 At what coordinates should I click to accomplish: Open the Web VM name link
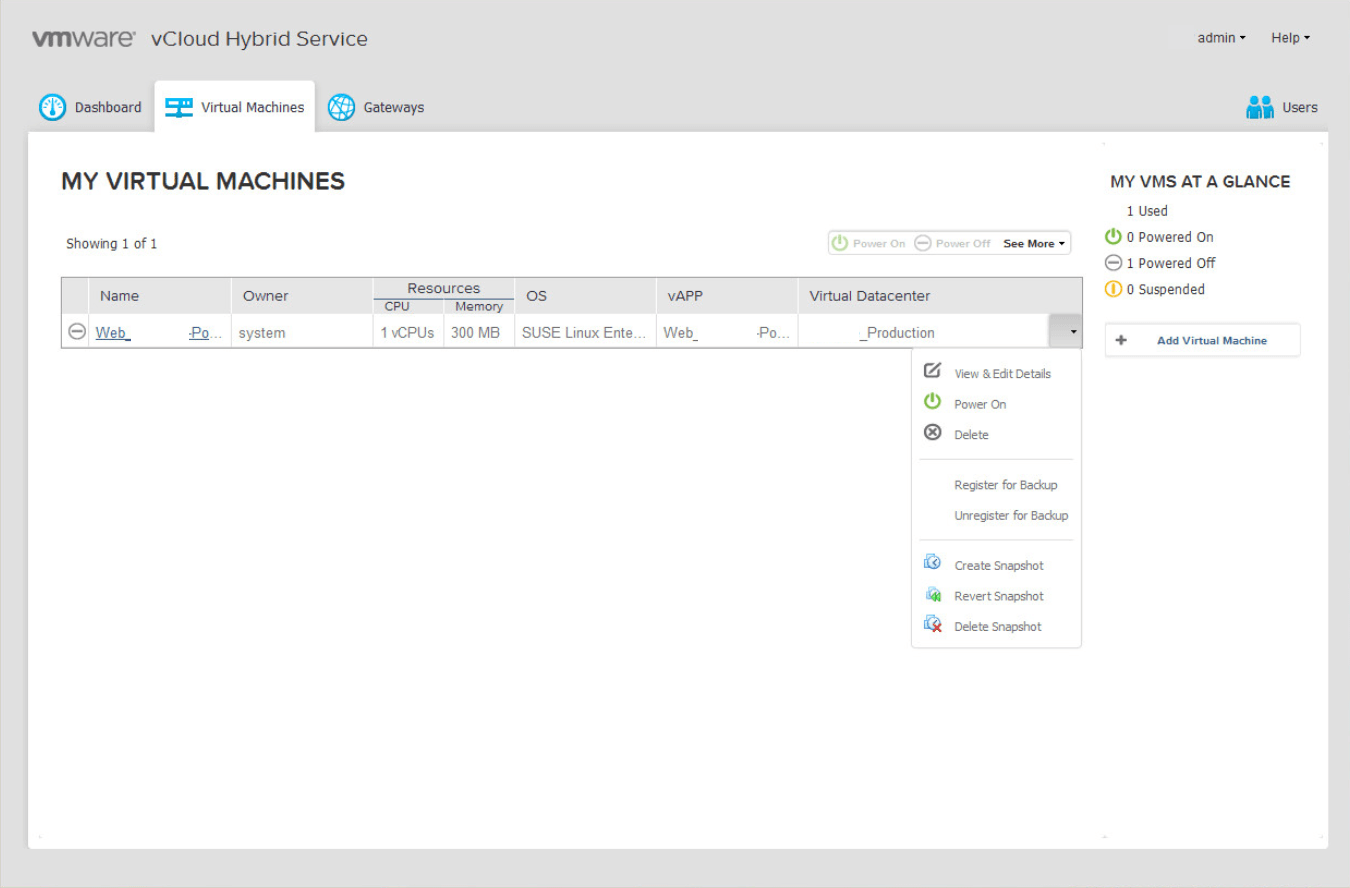159,332
